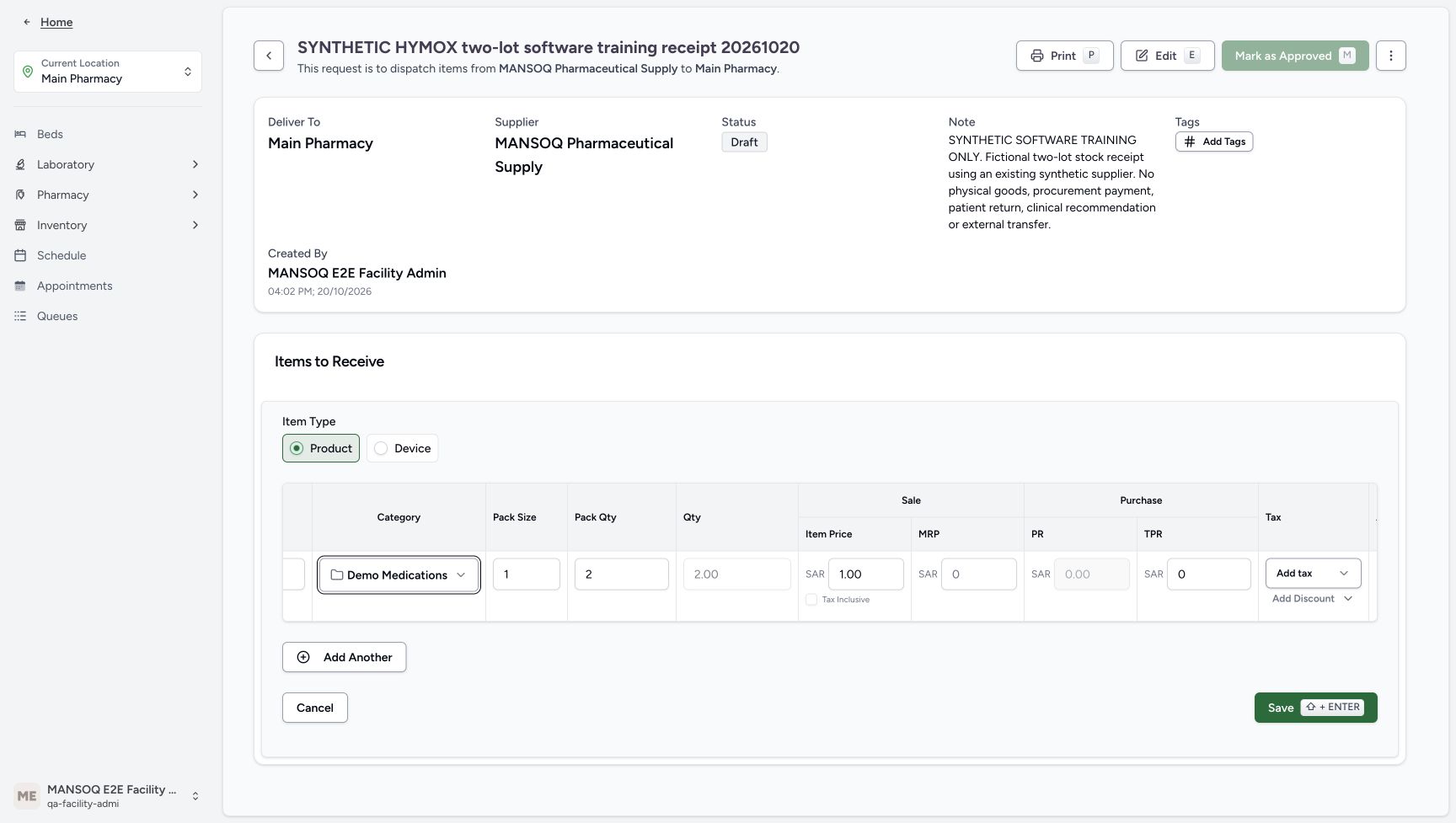Click the folder icon in Category field
Viewport: 1456px width, 823px height.
(337, 574)
